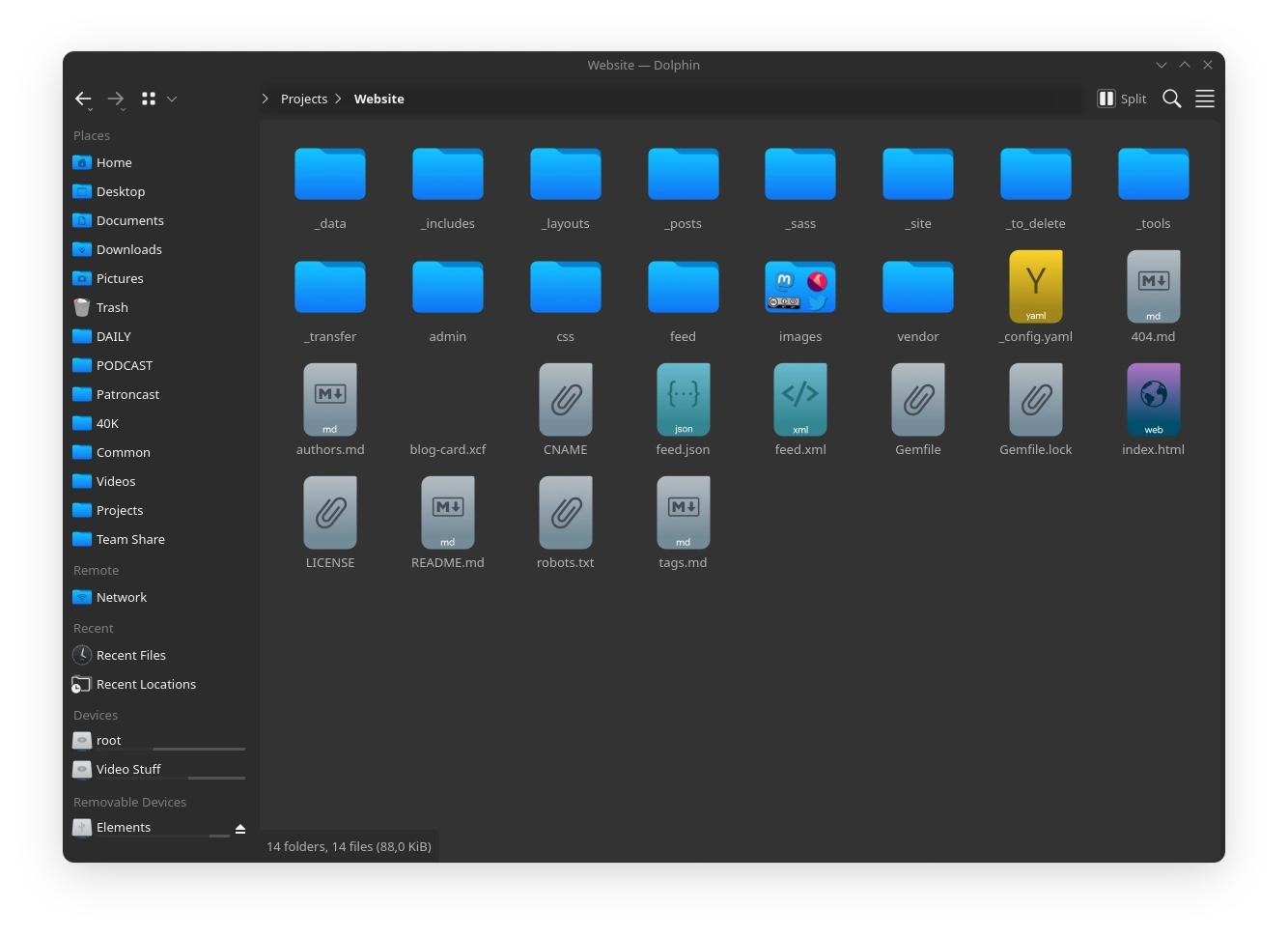Select the Gemfile.lock file

pos(1036,412)
